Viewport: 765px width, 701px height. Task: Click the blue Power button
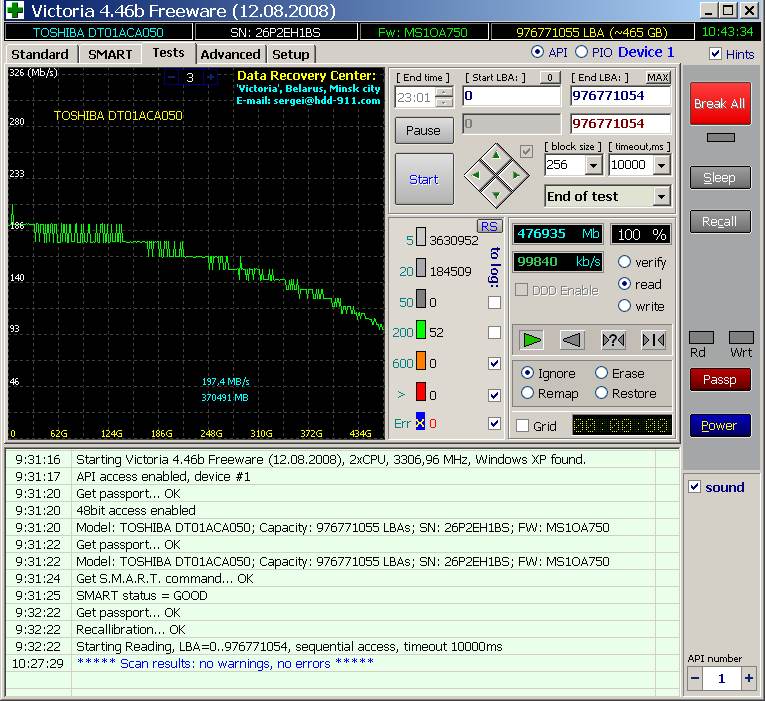tap(720, 425)
